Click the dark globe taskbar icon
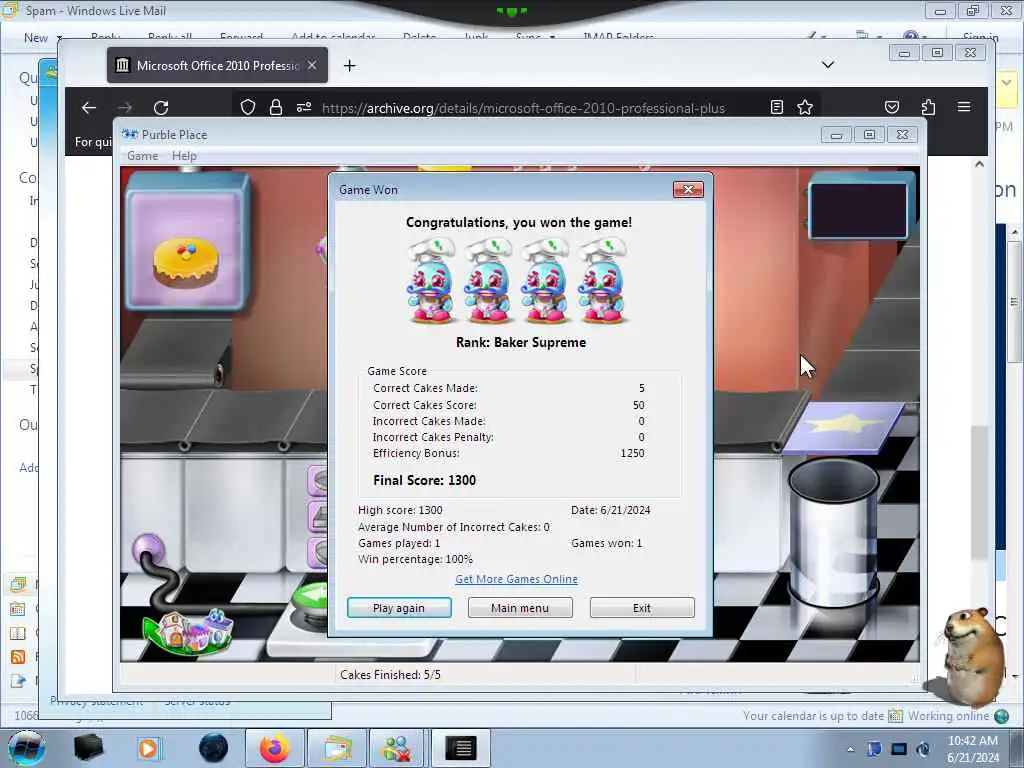 click(x=214, y=748)
